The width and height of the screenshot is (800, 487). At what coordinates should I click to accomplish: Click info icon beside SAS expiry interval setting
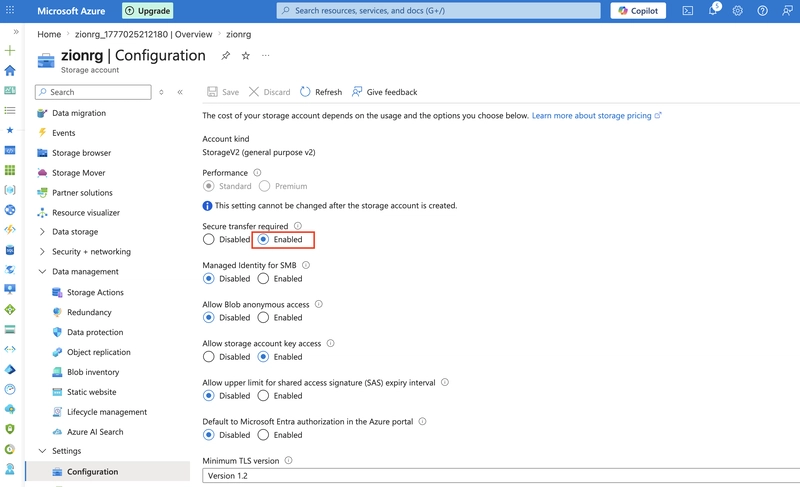coord(445,382)
